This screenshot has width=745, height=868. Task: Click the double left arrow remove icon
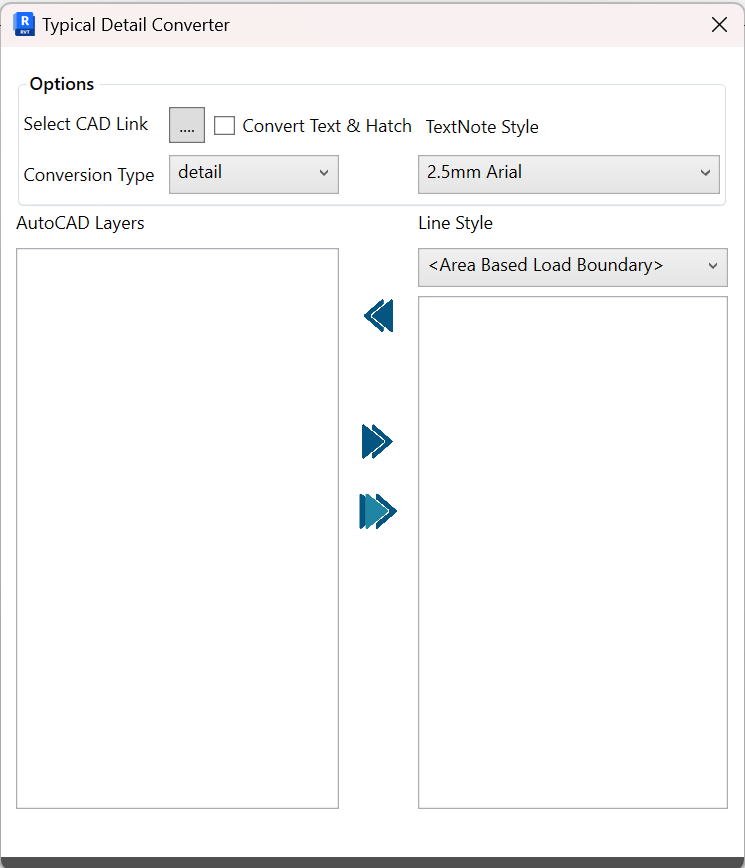(378, 316)
